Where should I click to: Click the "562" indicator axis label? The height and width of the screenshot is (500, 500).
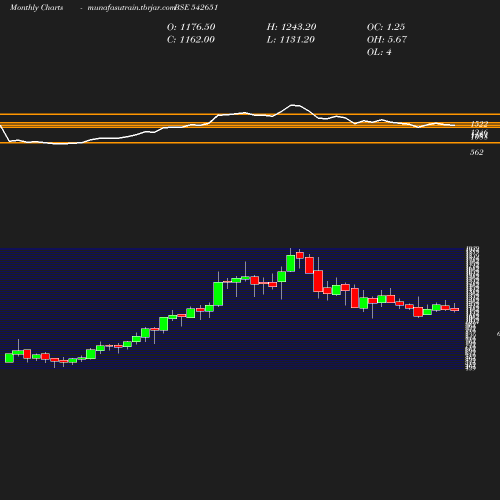[477, 152]
